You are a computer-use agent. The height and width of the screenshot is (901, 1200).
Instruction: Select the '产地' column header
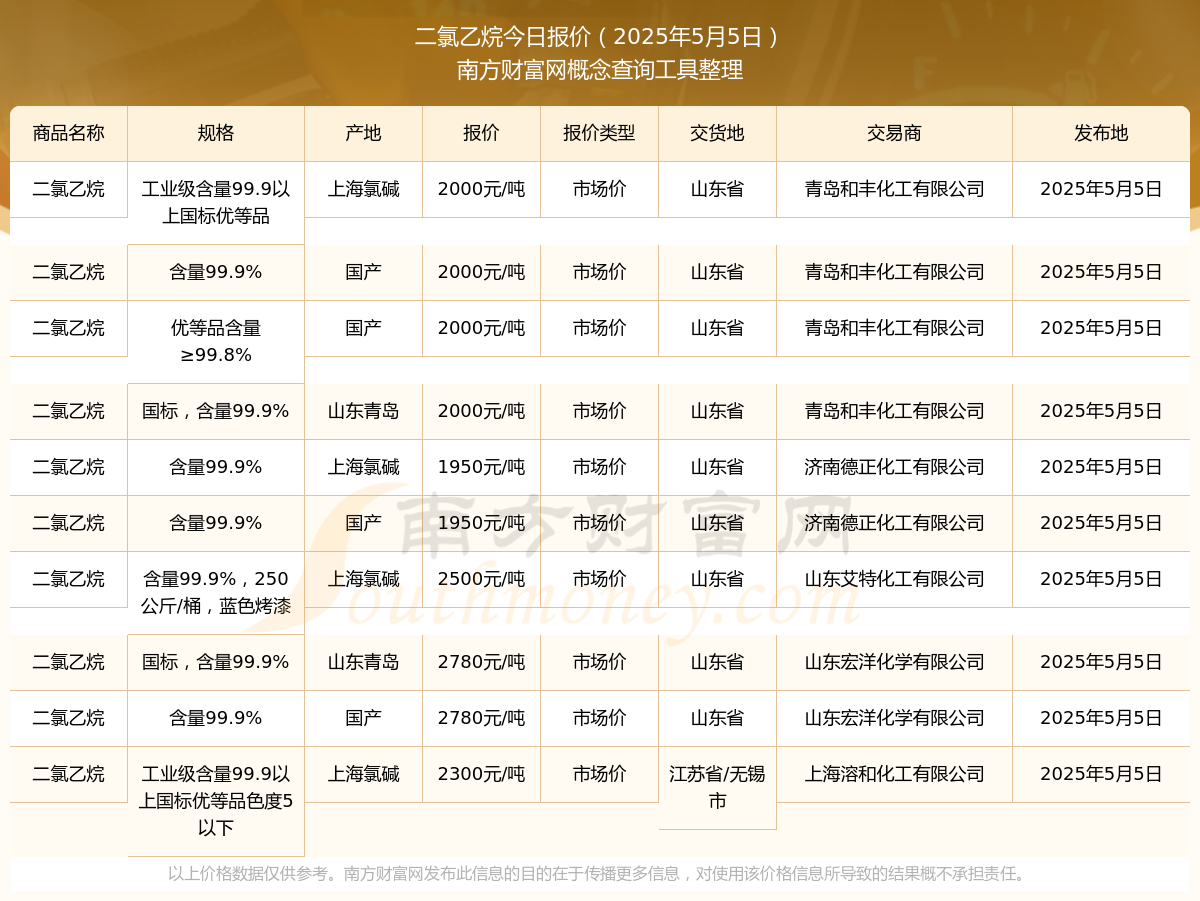pyautogui.click(x=363, y=133)
